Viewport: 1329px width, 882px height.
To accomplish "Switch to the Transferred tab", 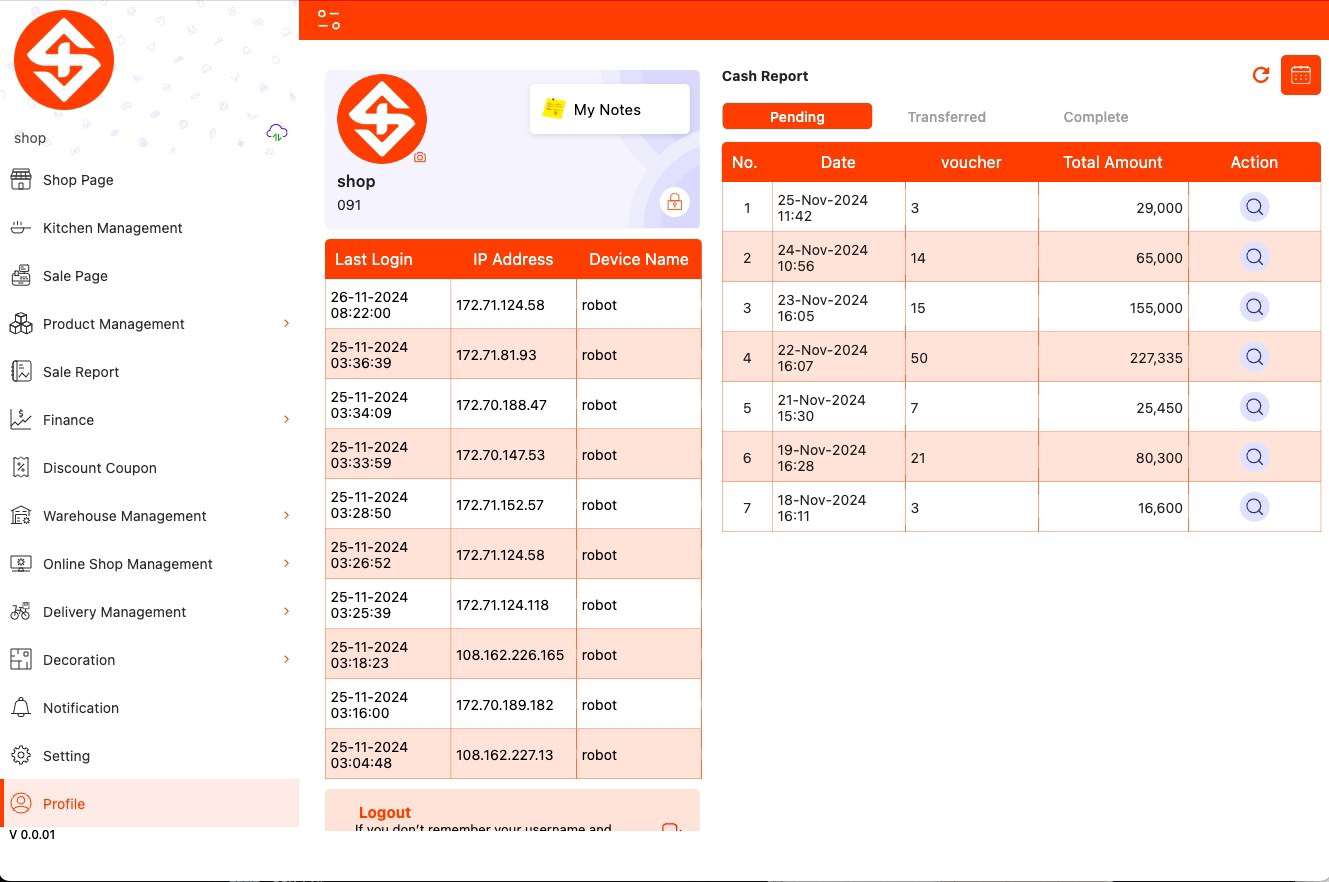I will pos(946,117).
